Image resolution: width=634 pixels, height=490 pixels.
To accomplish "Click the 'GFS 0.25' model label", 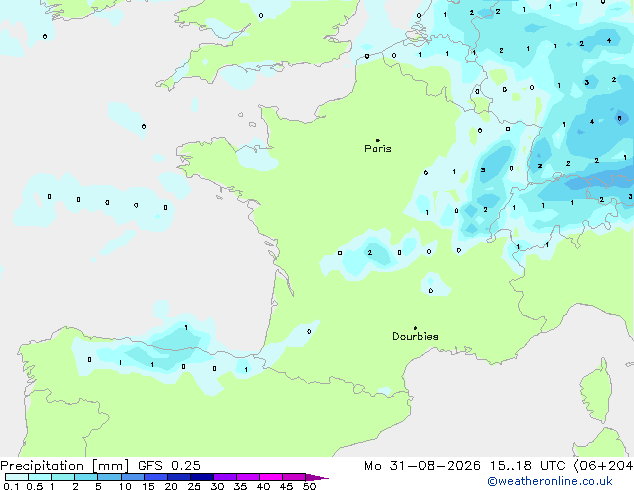I will coord(169,466).
